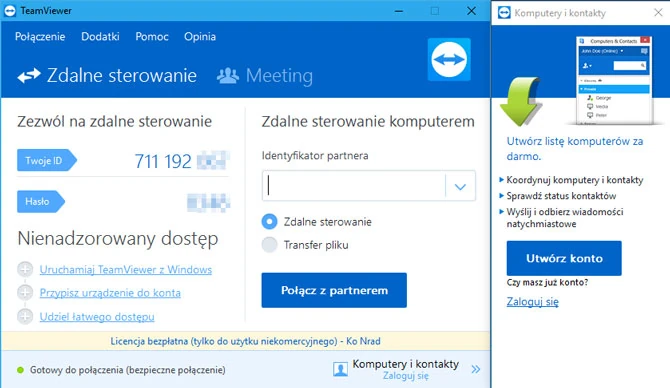Click the plus icon beside Uruchamiaj TeamViewer
The image size is (670, 388).
(x=25, y=269)
